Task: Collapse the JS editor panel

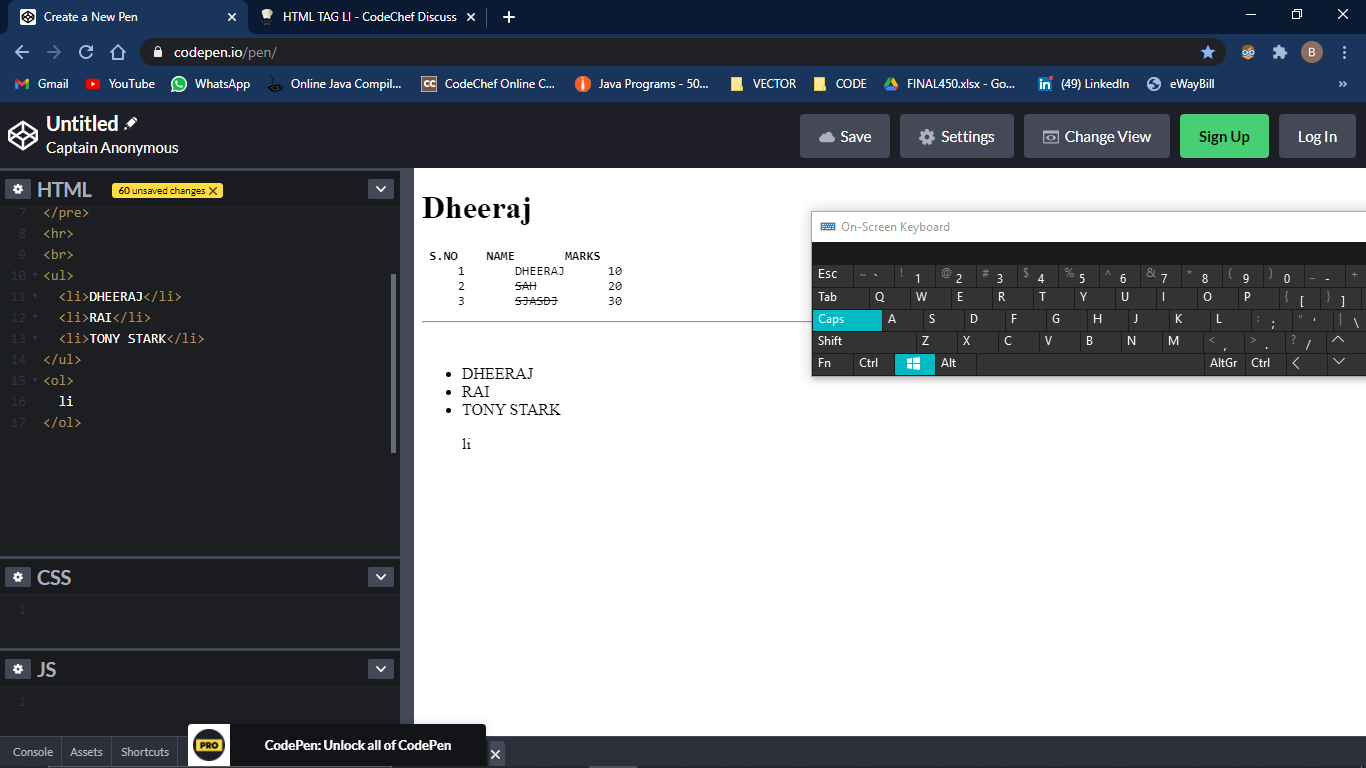Action: 380,669
